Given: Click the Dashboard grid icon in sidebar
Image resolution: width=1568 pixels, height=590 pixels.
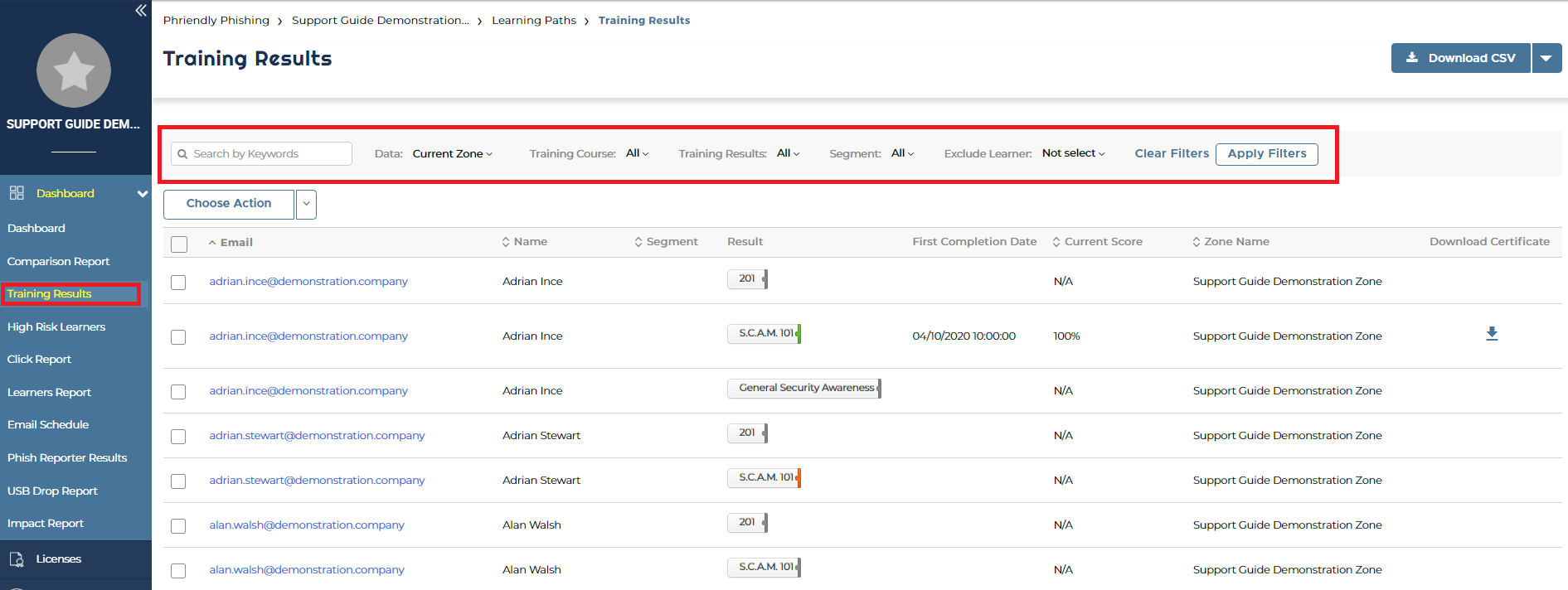Looking at the screenshot, I should click(x=17, y=193).
